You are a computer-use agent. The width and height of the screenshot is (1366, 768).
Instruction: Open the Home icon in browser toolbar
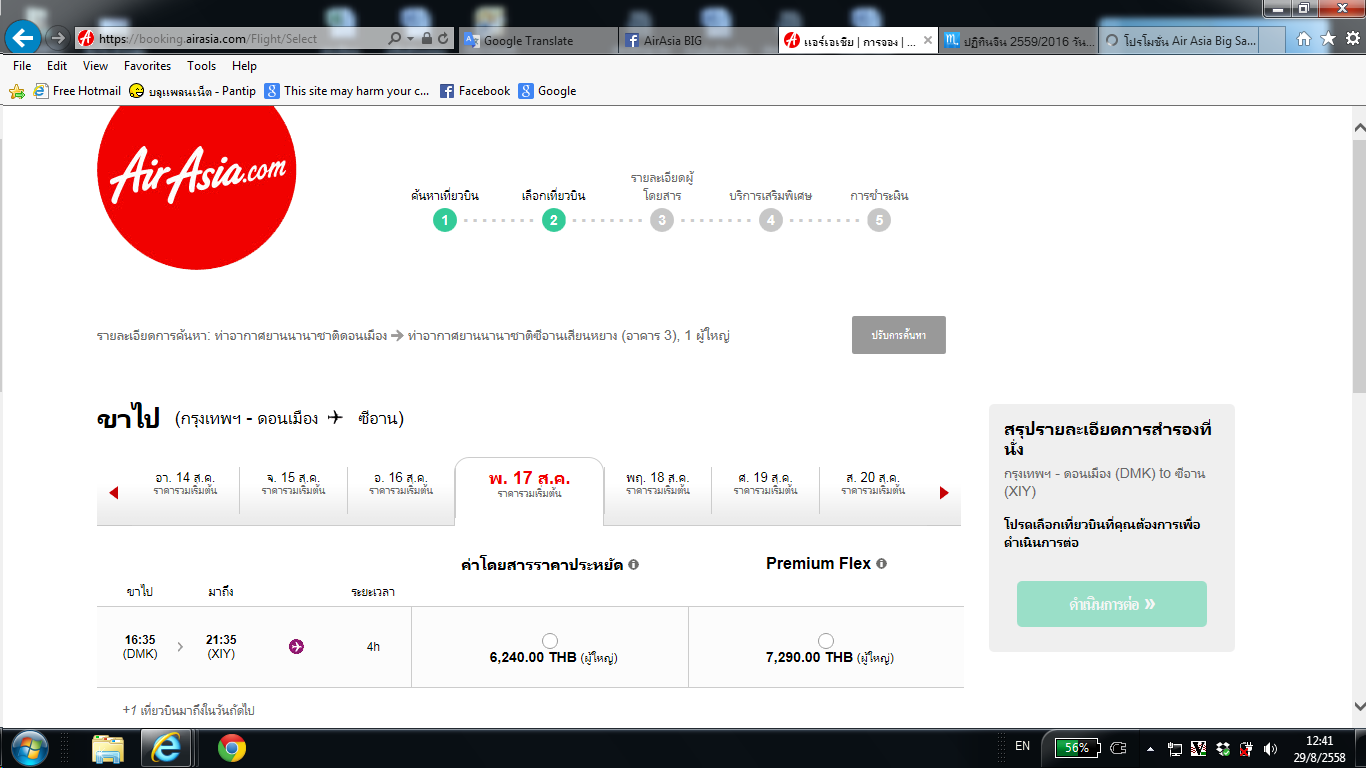pyautogui.click(x=1304, y=39)
